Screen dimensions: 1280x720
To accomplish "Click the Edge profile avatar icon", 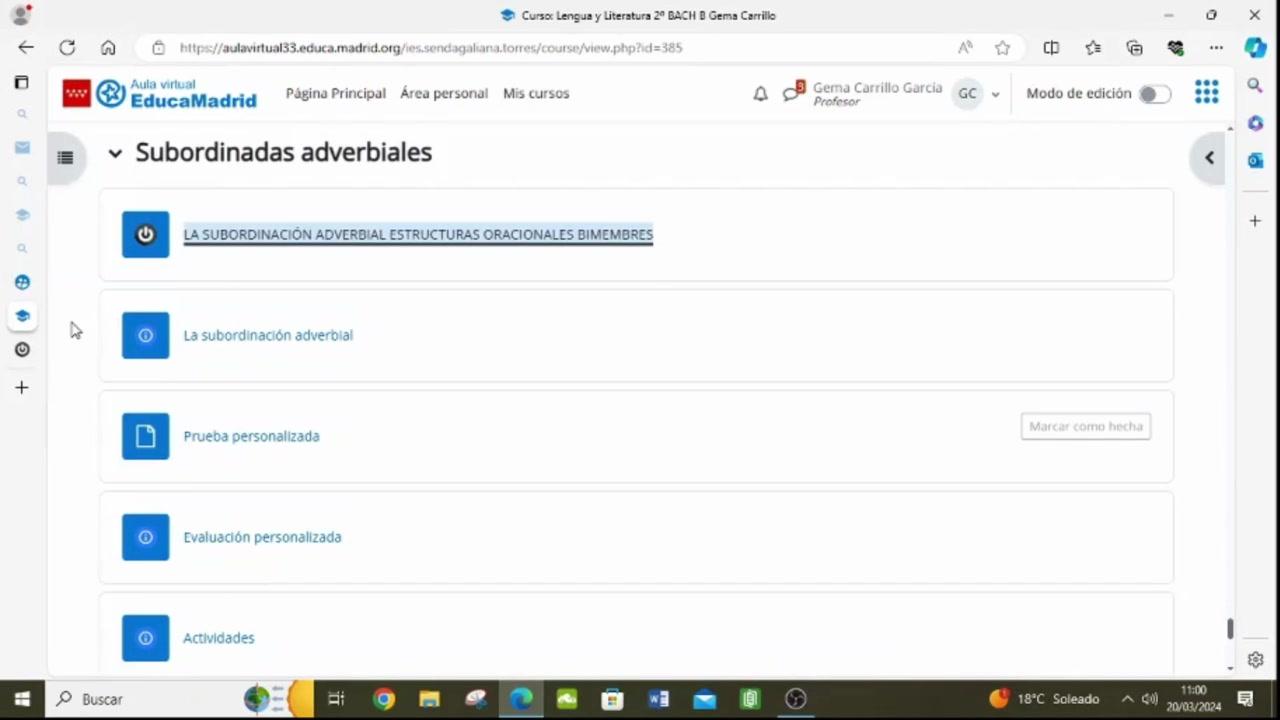I will tap(21, 15).
